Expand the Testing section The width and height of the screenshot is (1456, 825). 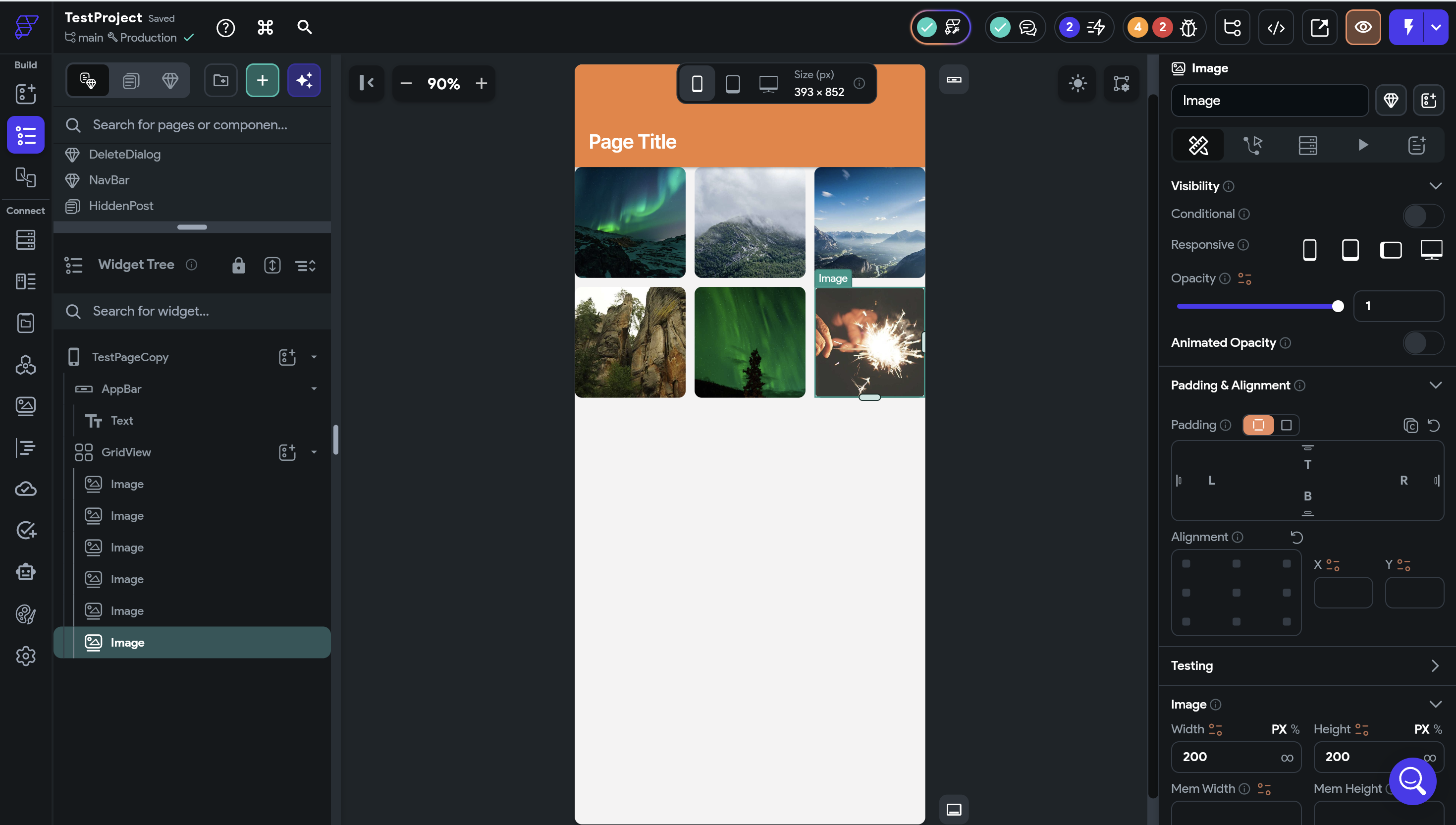click(1435, 666)
